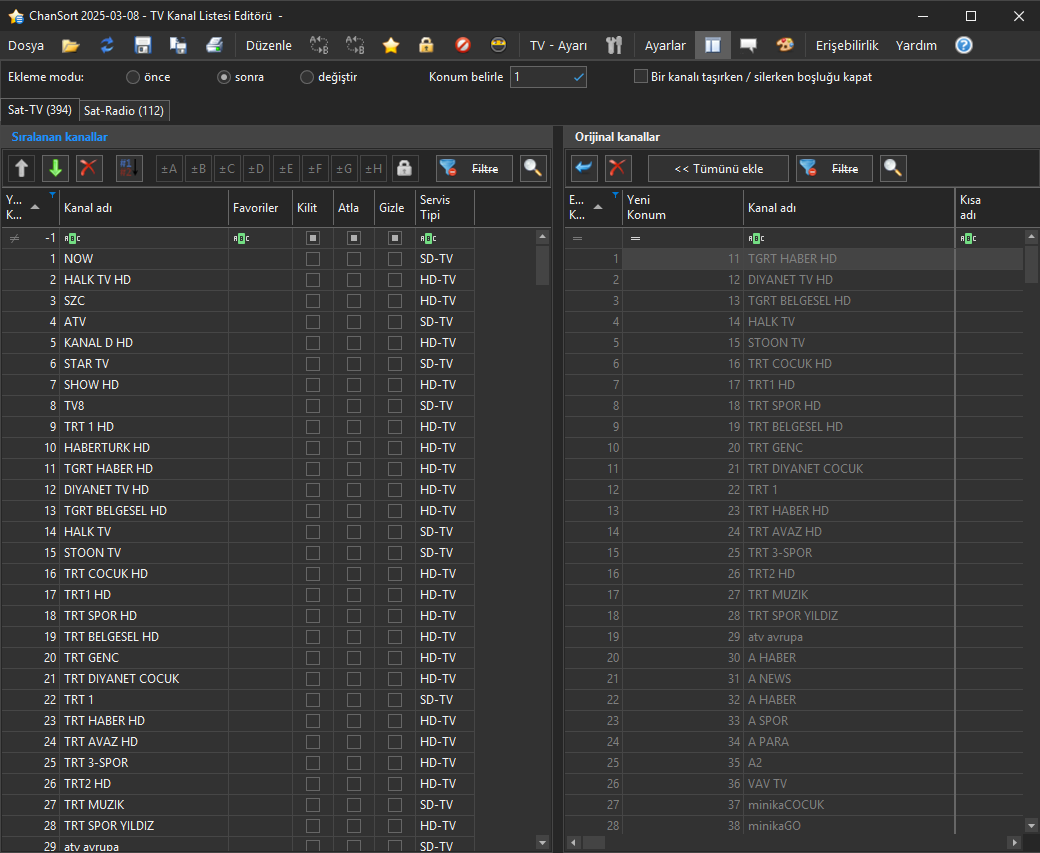Click Servis Tipi filter cell
The image size is (1040, 853).
[x=445, y=238]
